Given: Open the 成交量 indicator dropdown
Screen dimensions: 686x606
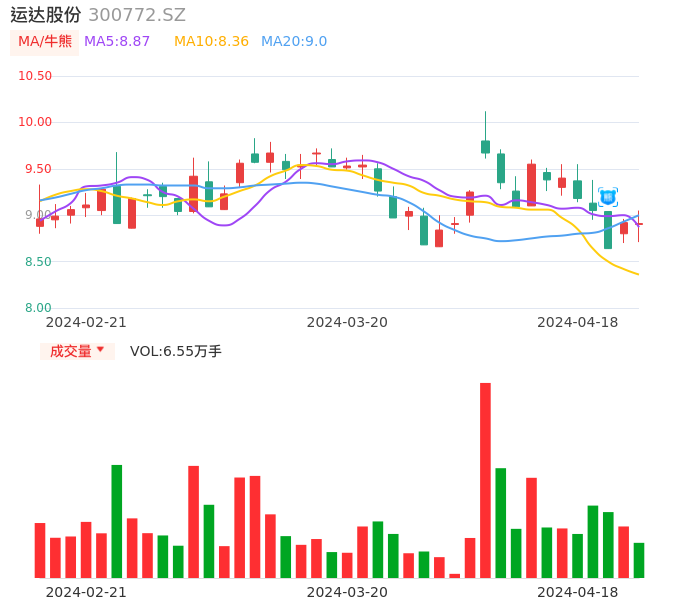Looking at the screenshot, I should click(71, 351).
